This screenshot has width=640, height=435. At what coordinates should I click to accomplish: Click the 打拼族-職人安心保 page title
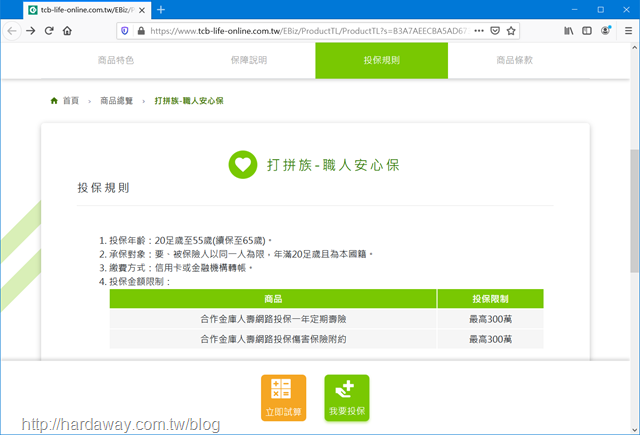pyautogui.click(x=333, y=165)
